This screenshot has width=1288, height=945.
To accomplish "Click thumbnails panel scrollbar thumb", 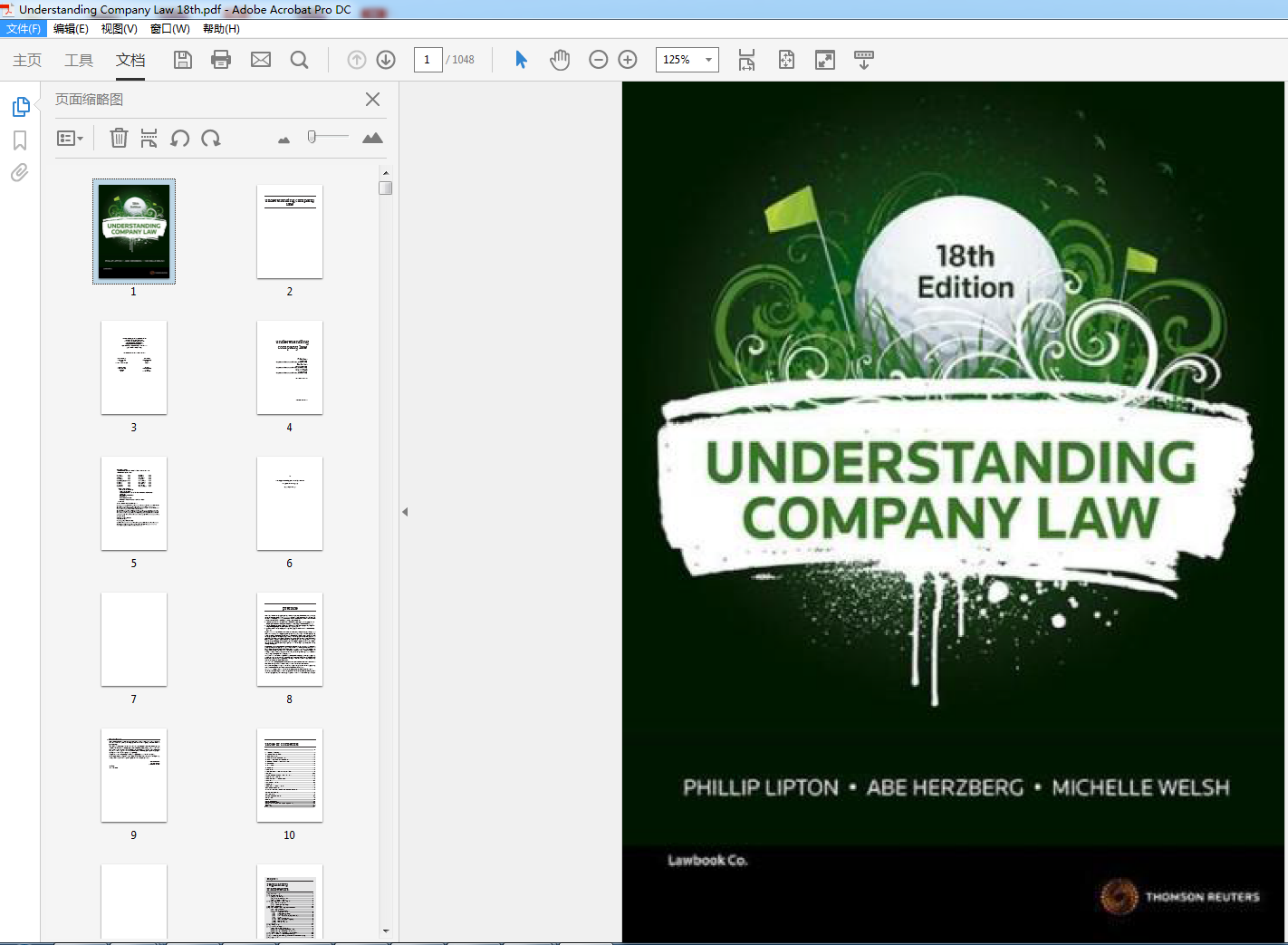I will 386,188.
